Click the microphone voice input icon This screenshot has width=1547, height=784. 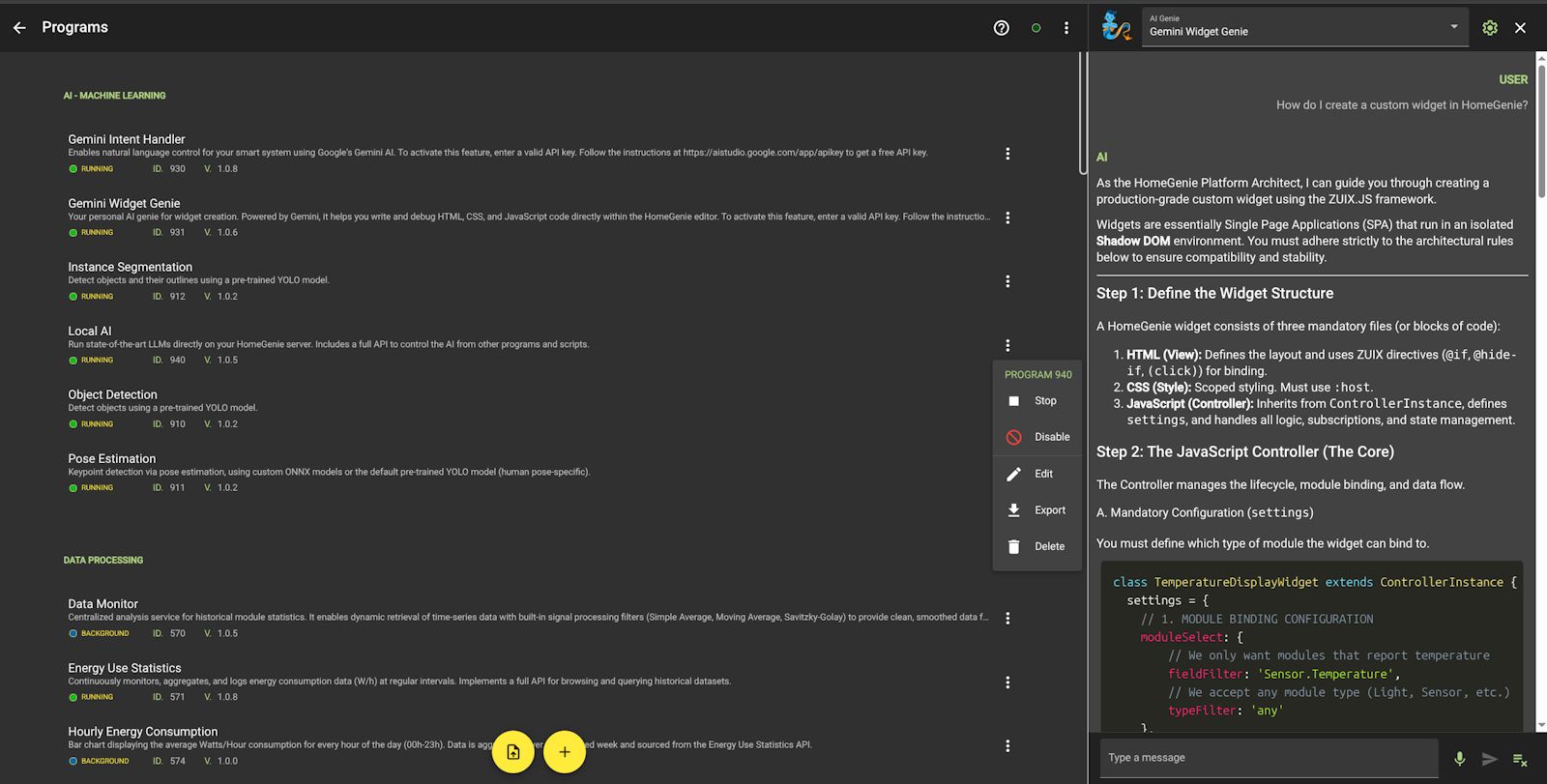click(x=1460, y=759)
